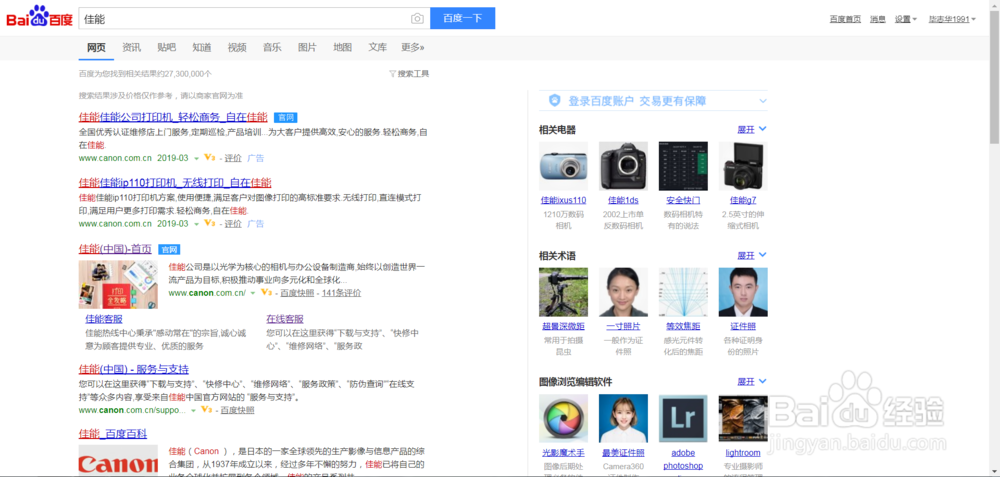
Task: Click shield icon in login banner
Action: pos(555,101)
